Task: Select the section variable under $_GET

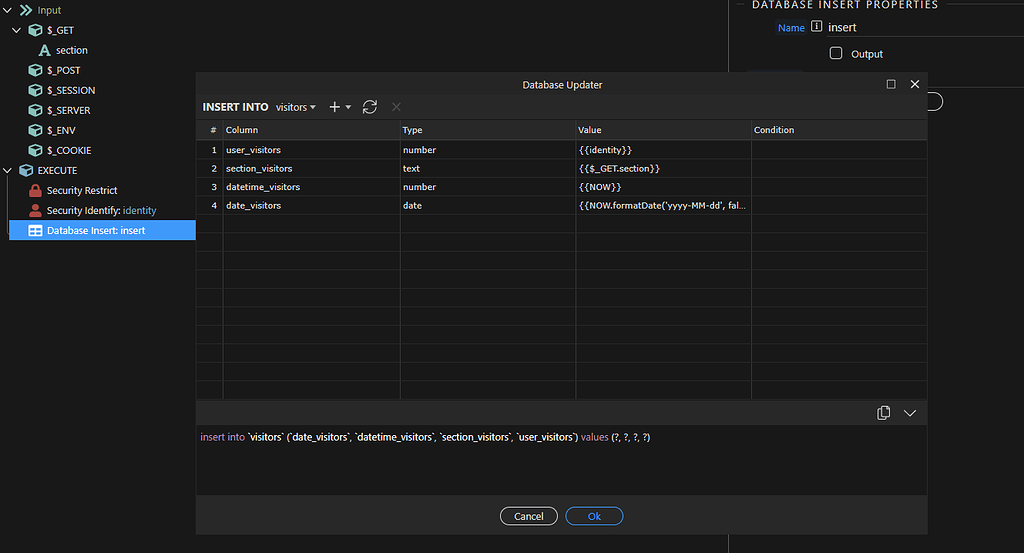Action: click(x=72, y=50)
